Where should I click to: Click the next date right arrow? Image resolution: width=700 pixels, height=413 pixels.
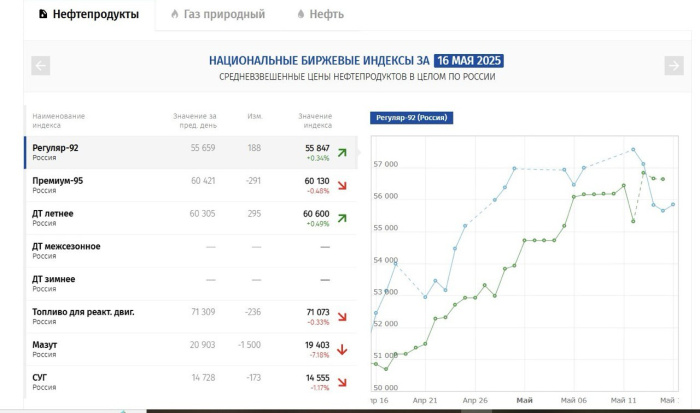pos(673,66)
